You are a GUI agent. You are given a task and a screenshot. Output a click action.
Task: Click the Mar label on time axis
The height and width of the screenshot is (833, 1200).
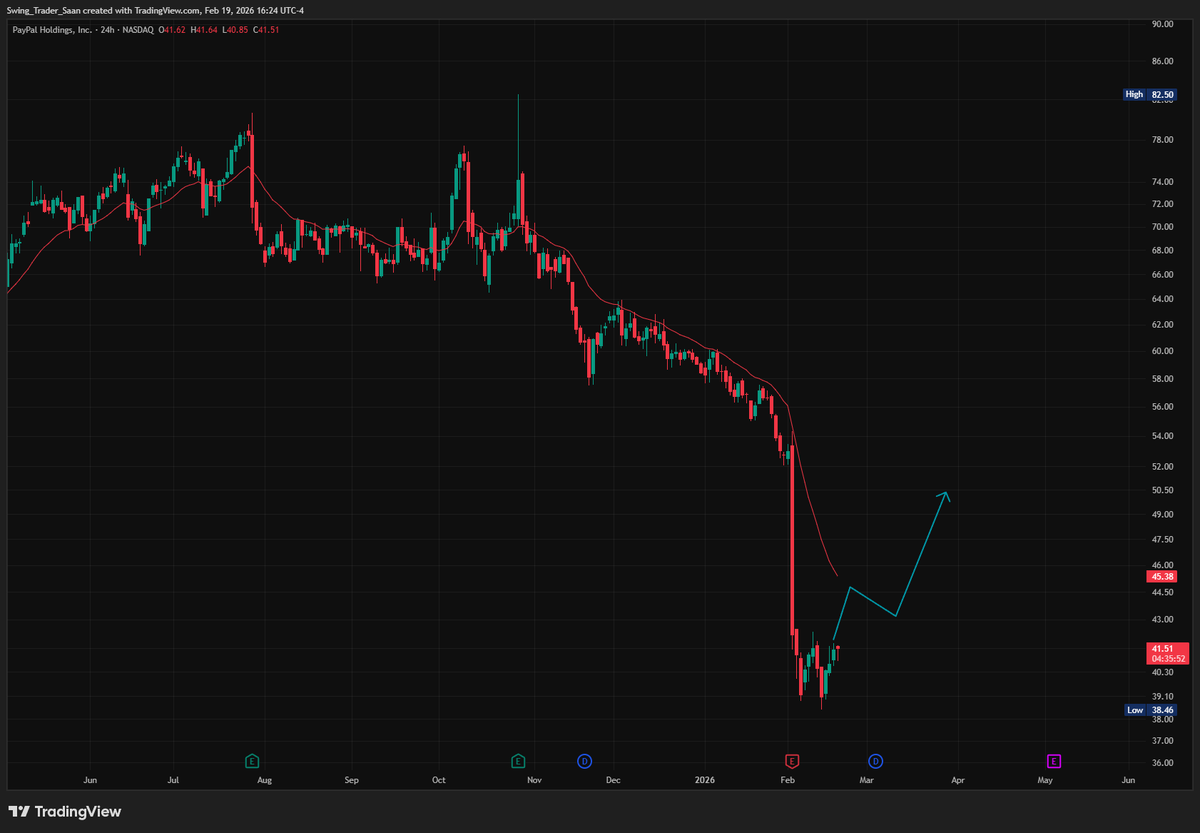coord(866,779)
